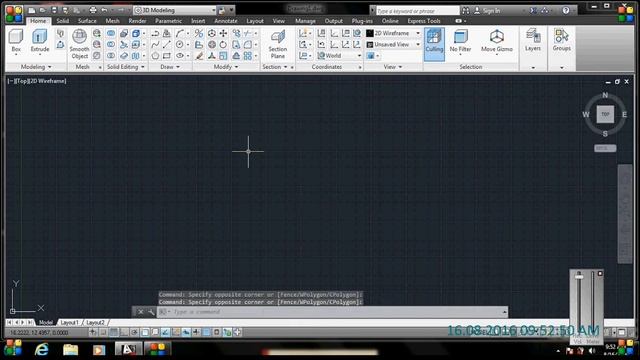Select the Line tool in Draw panel
The image size is (640, 360).
point(167,44)
